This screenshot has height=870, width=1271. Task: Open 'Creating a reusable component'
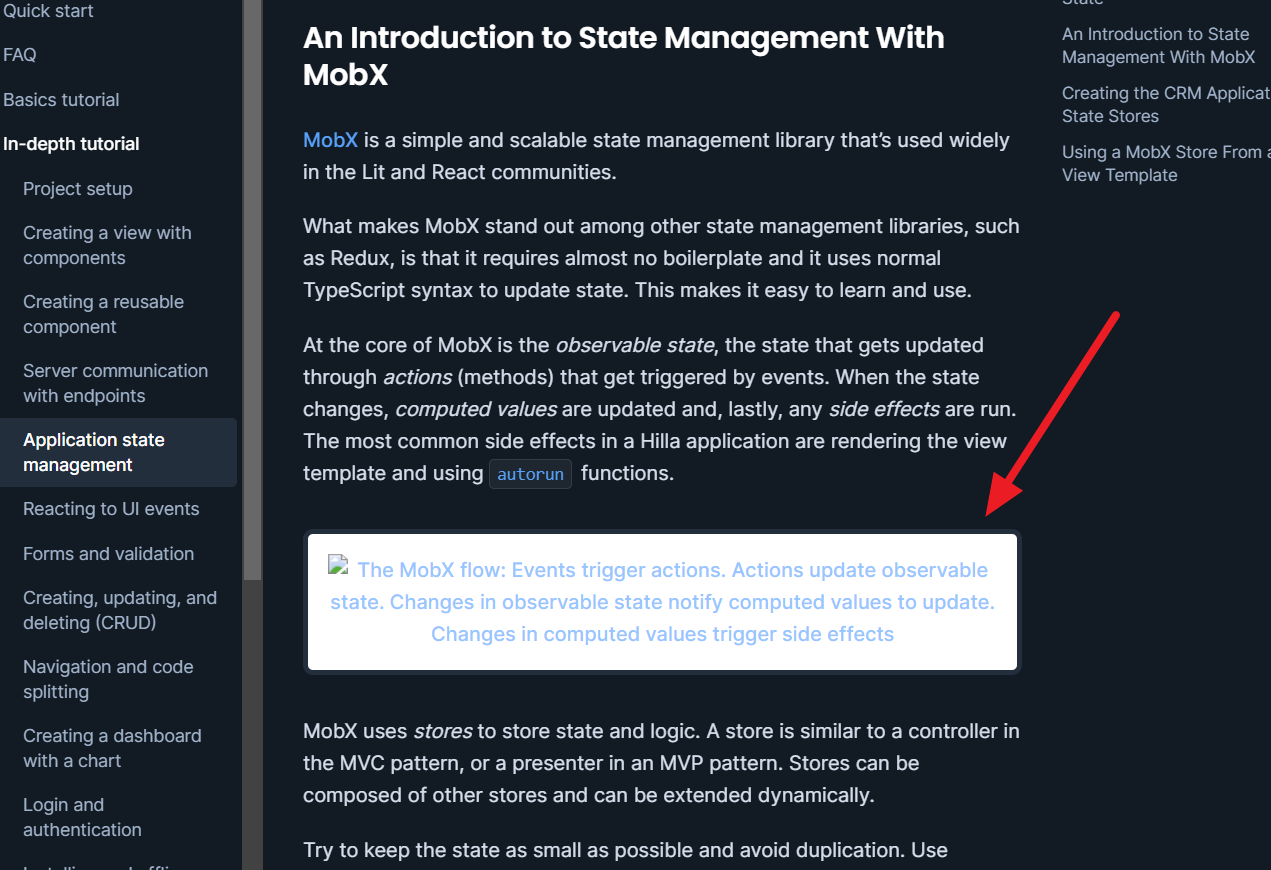[103, 313]
